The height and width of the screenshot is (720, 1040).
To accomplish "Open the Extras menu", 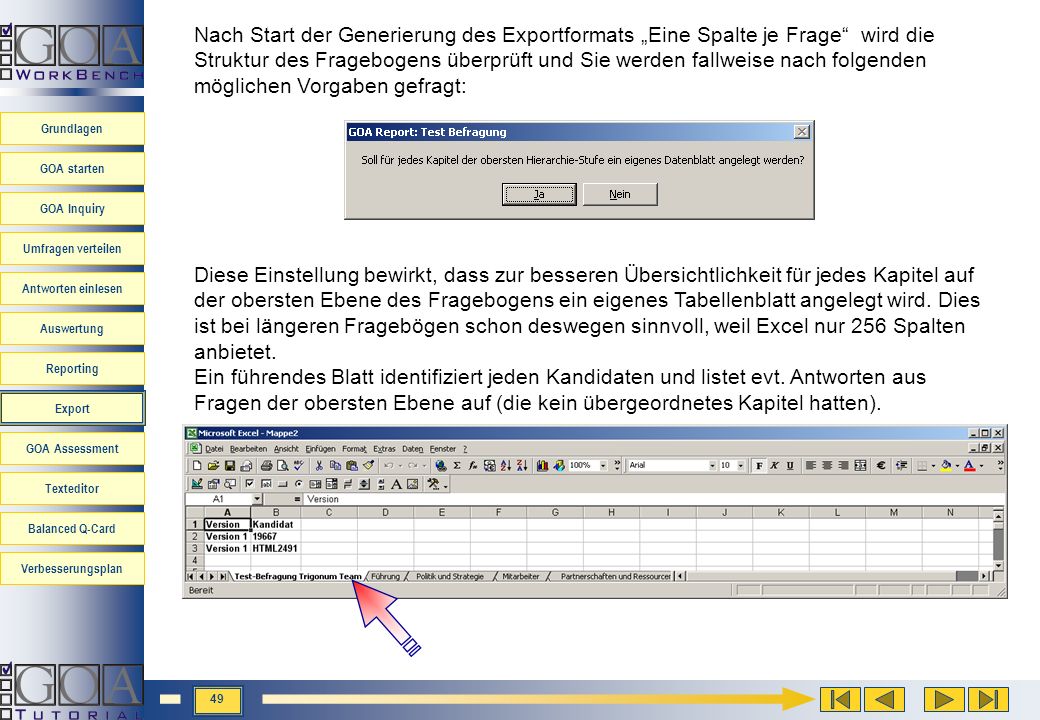I will click(x=384, y=449).
